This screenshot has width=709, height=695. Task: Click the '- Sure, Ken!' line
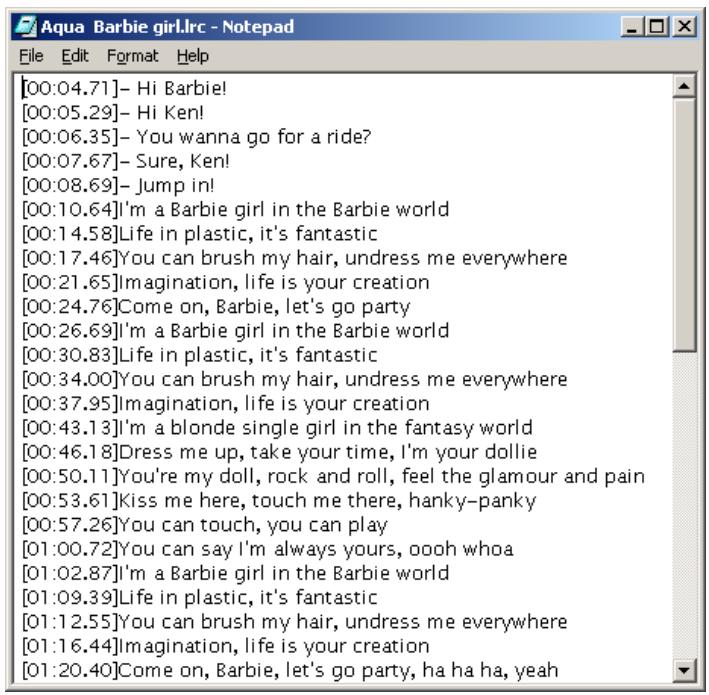pos(126,161)
